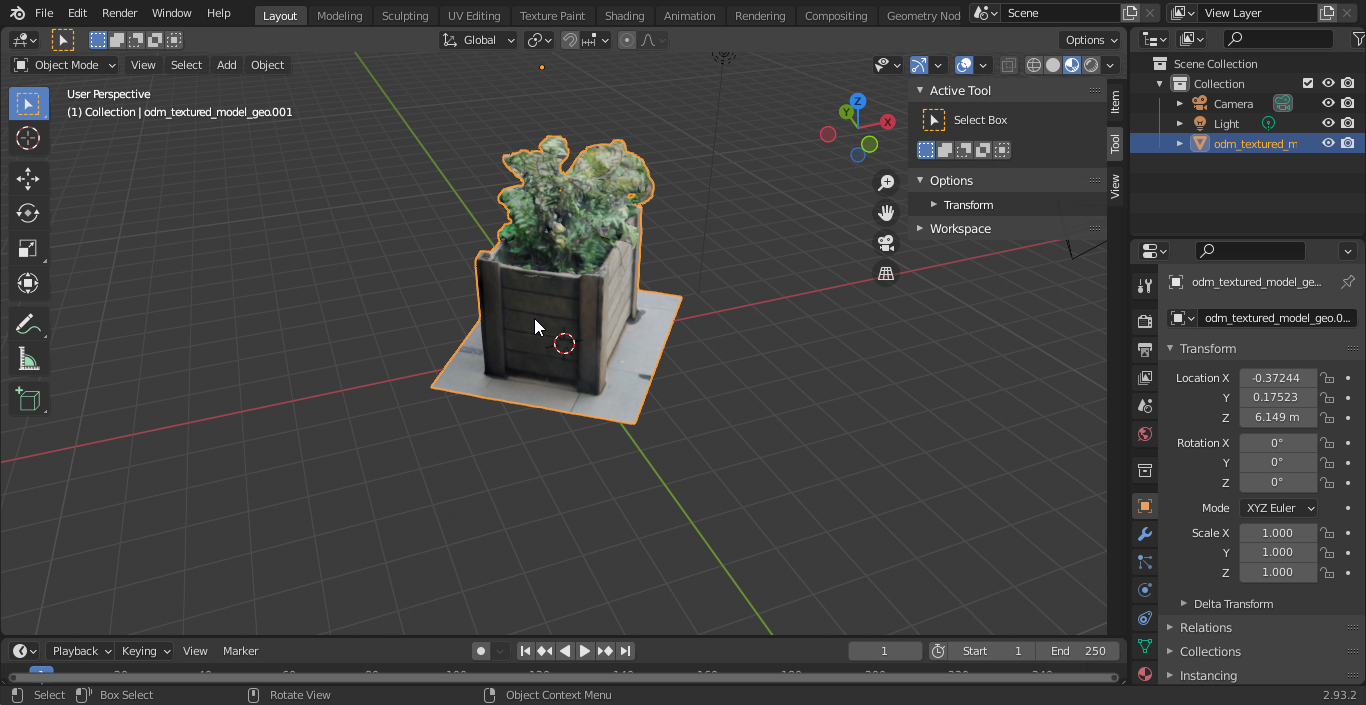This screenshot has height=705, width=1366.
Task: Open the Object Mode dropdown
Action: tap(65, 65)
